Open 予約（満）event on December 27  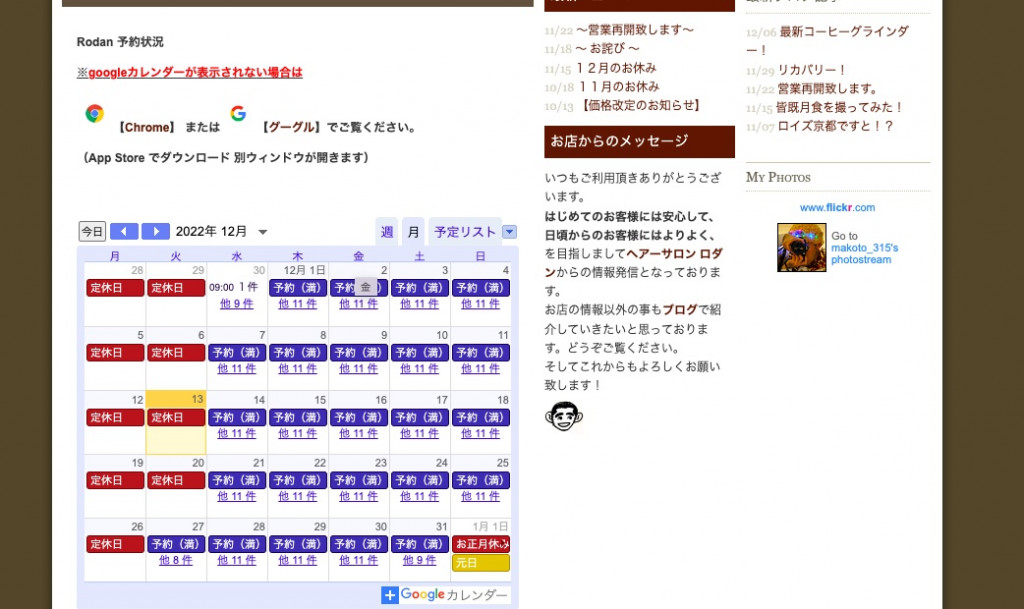tap(176, 544)
